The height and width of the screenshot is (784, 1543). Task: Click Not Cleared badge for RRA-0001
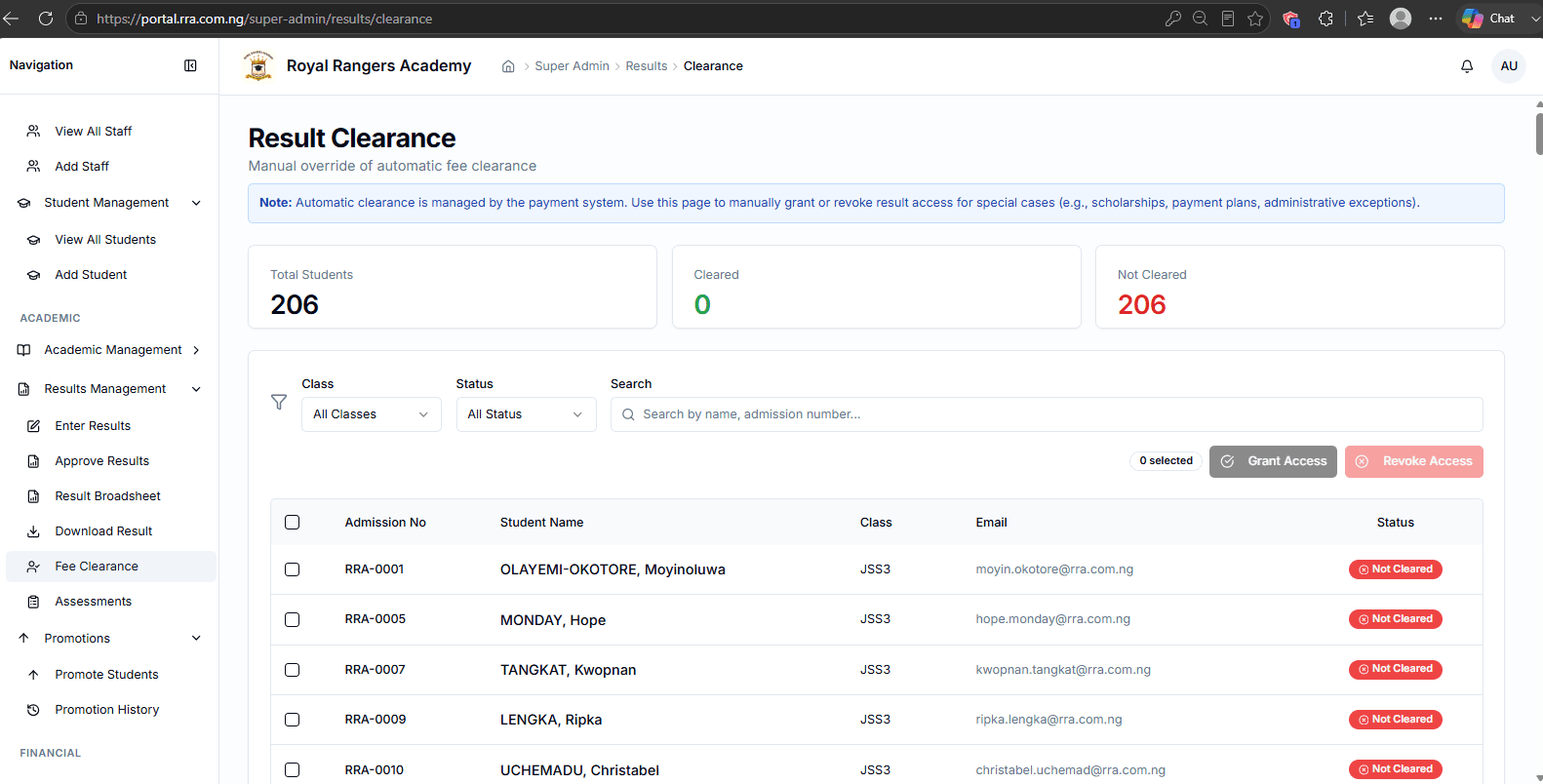[1395, 569]
